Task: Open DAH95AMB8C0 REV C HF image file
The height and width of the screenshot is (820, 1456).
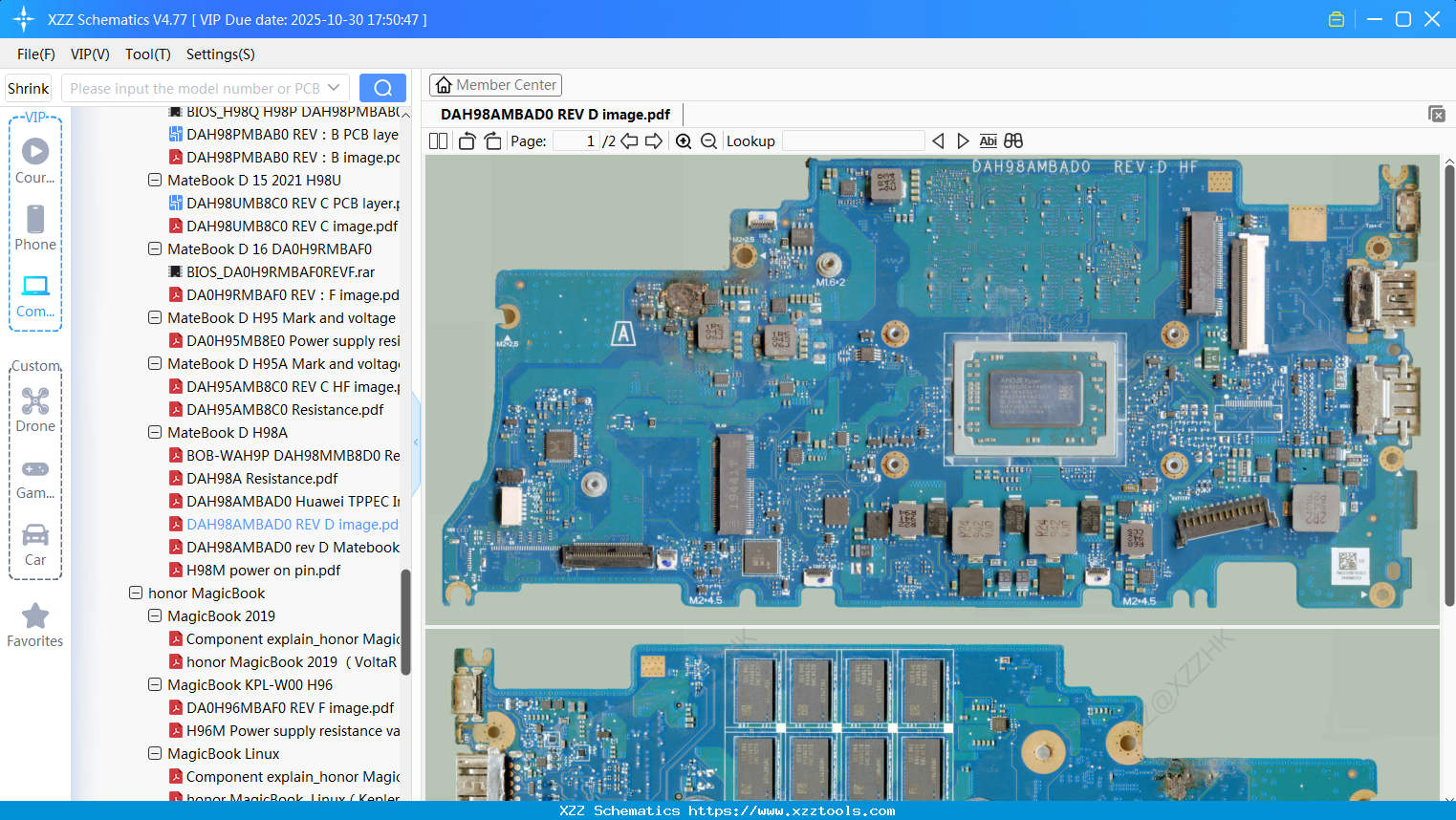Action: point(284,386)
